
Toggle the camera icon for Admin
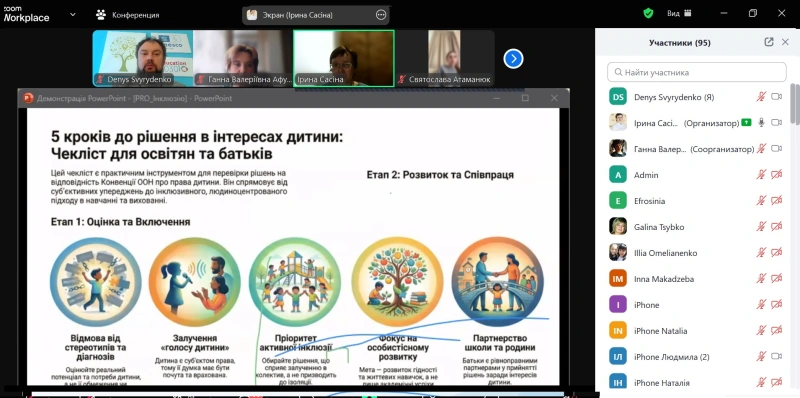tap(777, 175)
